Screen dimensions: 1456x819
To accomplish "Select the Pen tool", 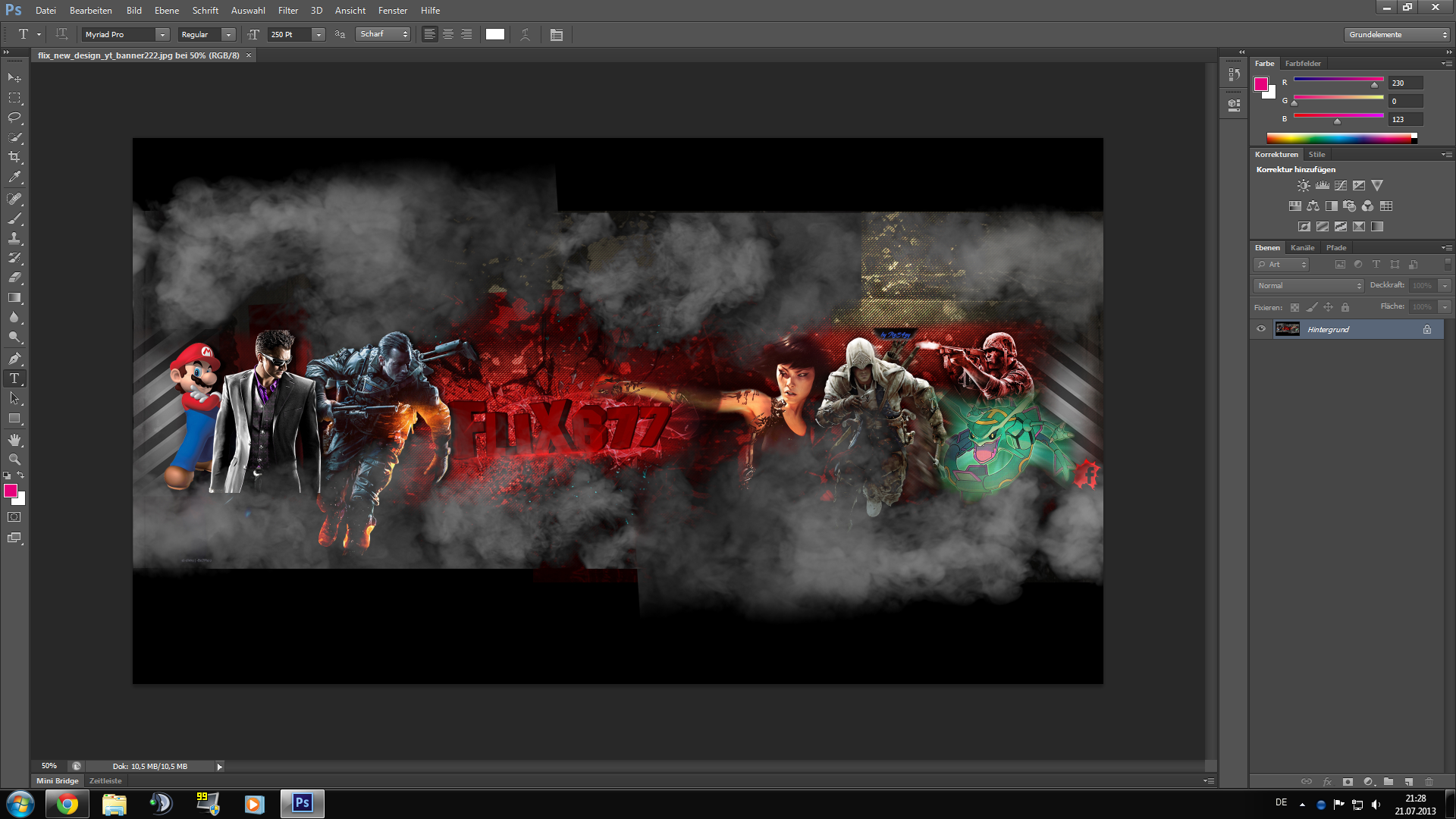I will click(14, 358).
